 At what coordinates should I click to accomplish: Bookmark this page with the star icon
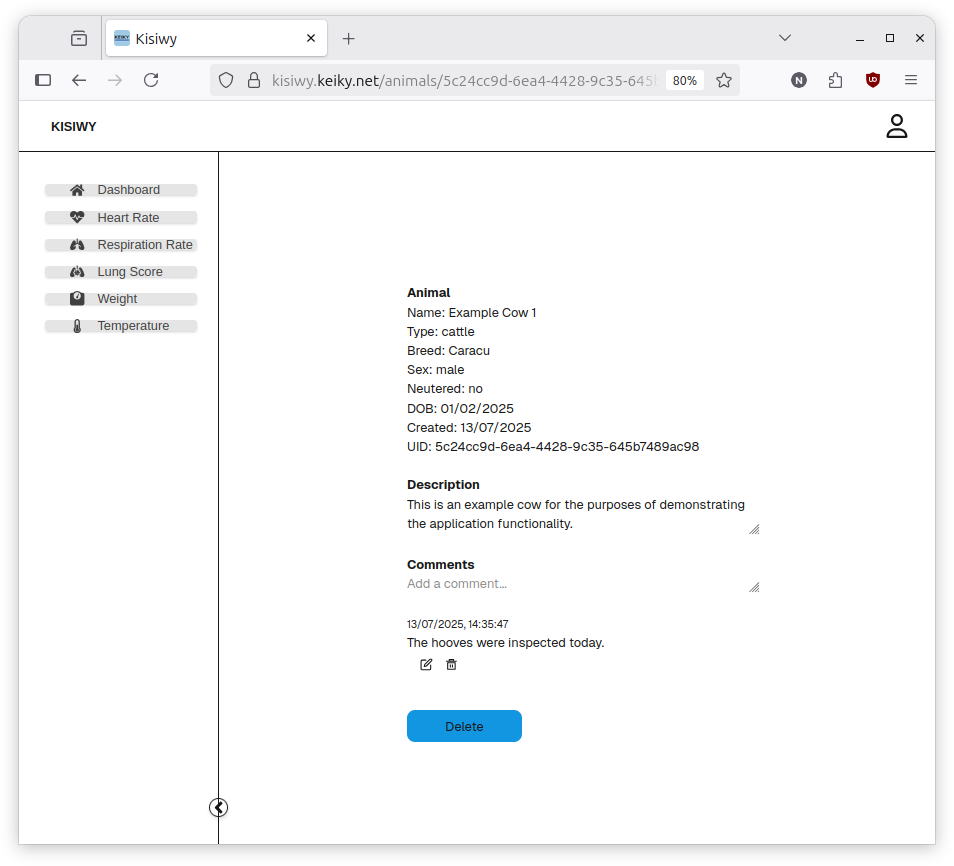point(724,80)
